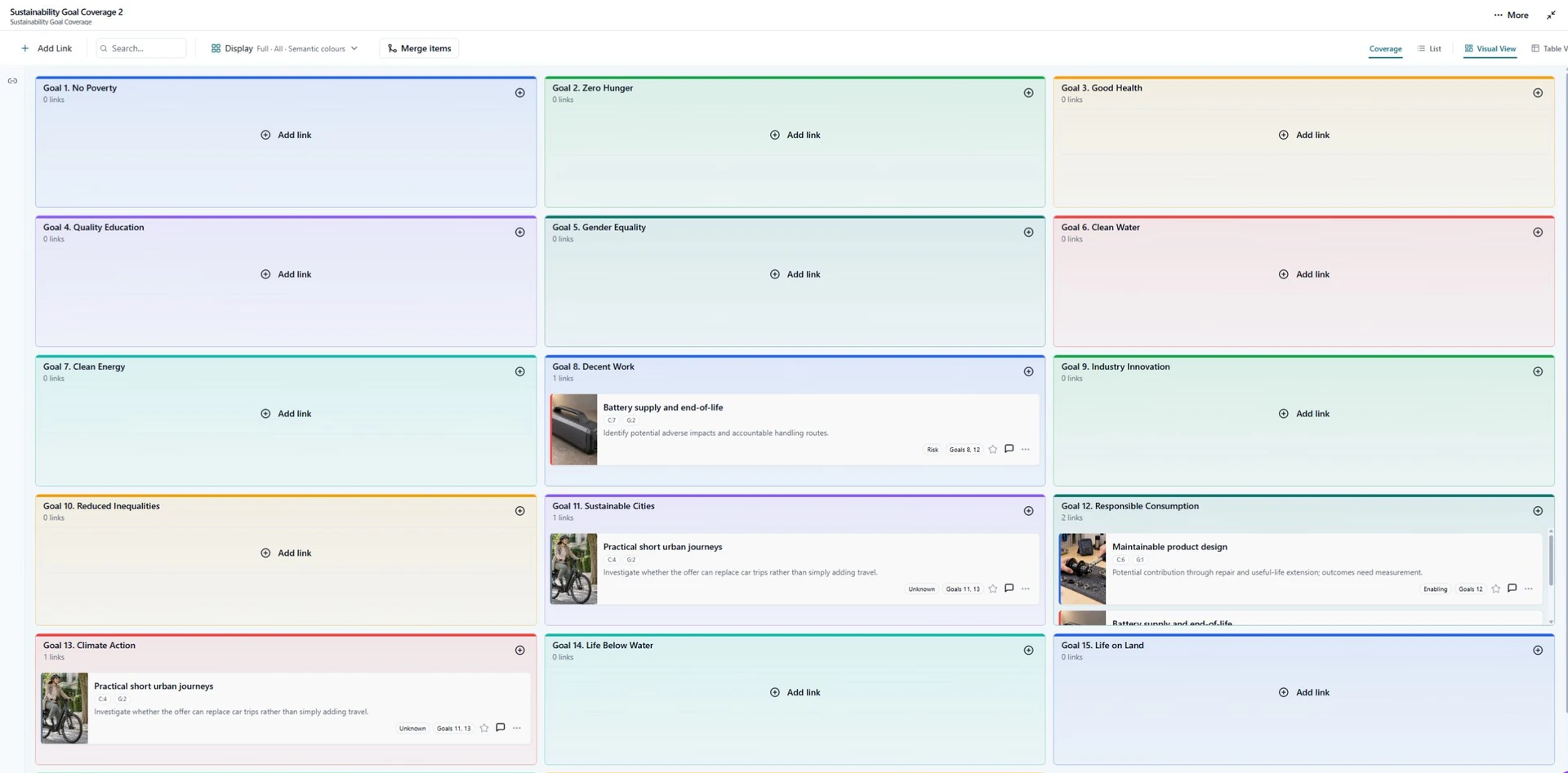Switch to the Coverage tab
This screenshot has height=773, width=1568.
click(1385, 49)
